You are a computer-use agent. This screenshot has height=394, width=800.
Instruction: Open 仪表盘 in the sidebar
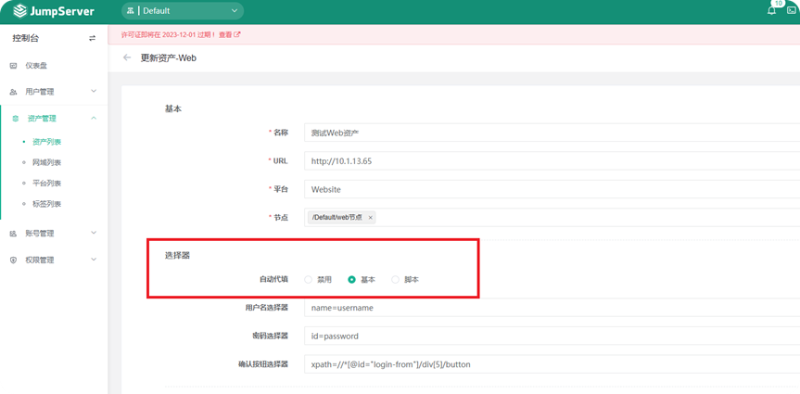37,66
